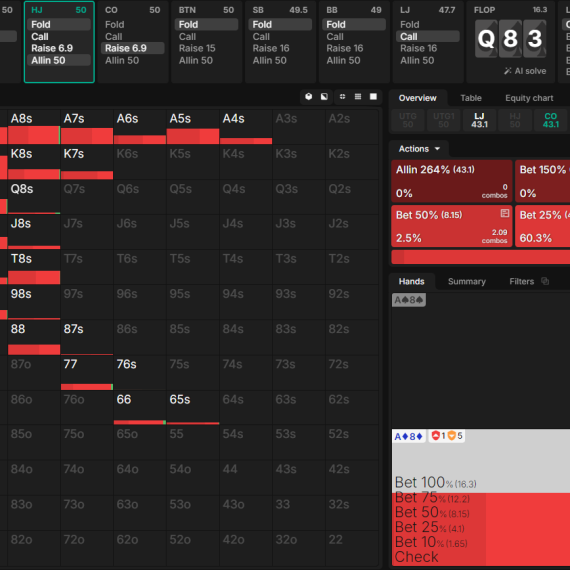Click the Bet 50% (8.15) action card
The width and height of the screenshot is (570, 570).
452,226
